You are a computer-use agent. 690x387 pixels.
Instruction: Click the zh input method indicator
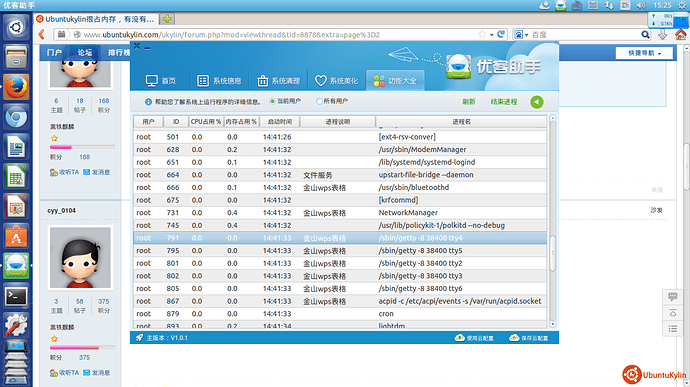[625, 5]
